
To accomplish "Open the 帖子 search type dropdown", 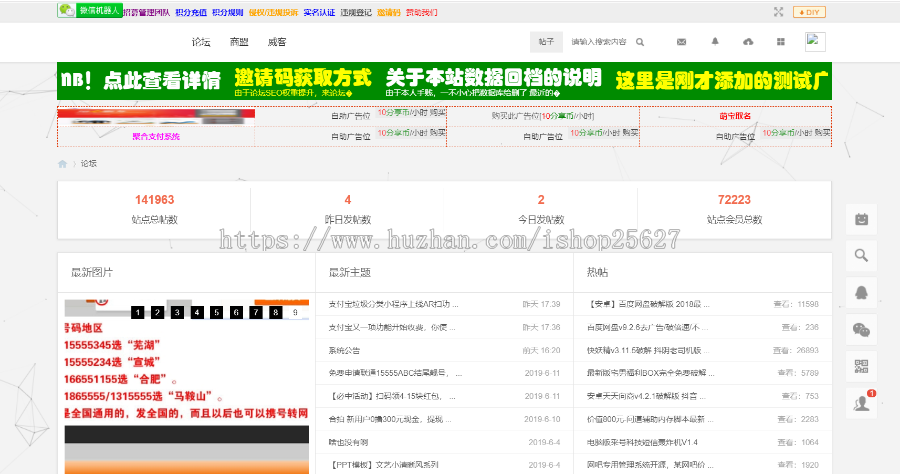I will click(546, 42).
